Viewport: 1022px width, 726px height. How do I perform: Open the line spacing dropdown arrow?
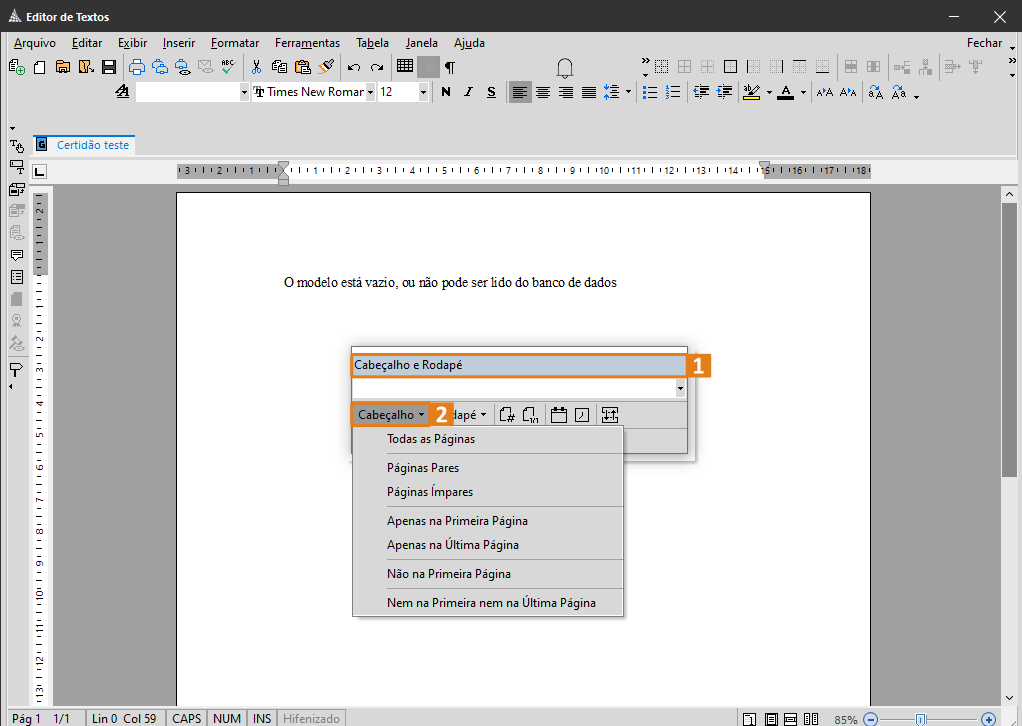[628, 92]
